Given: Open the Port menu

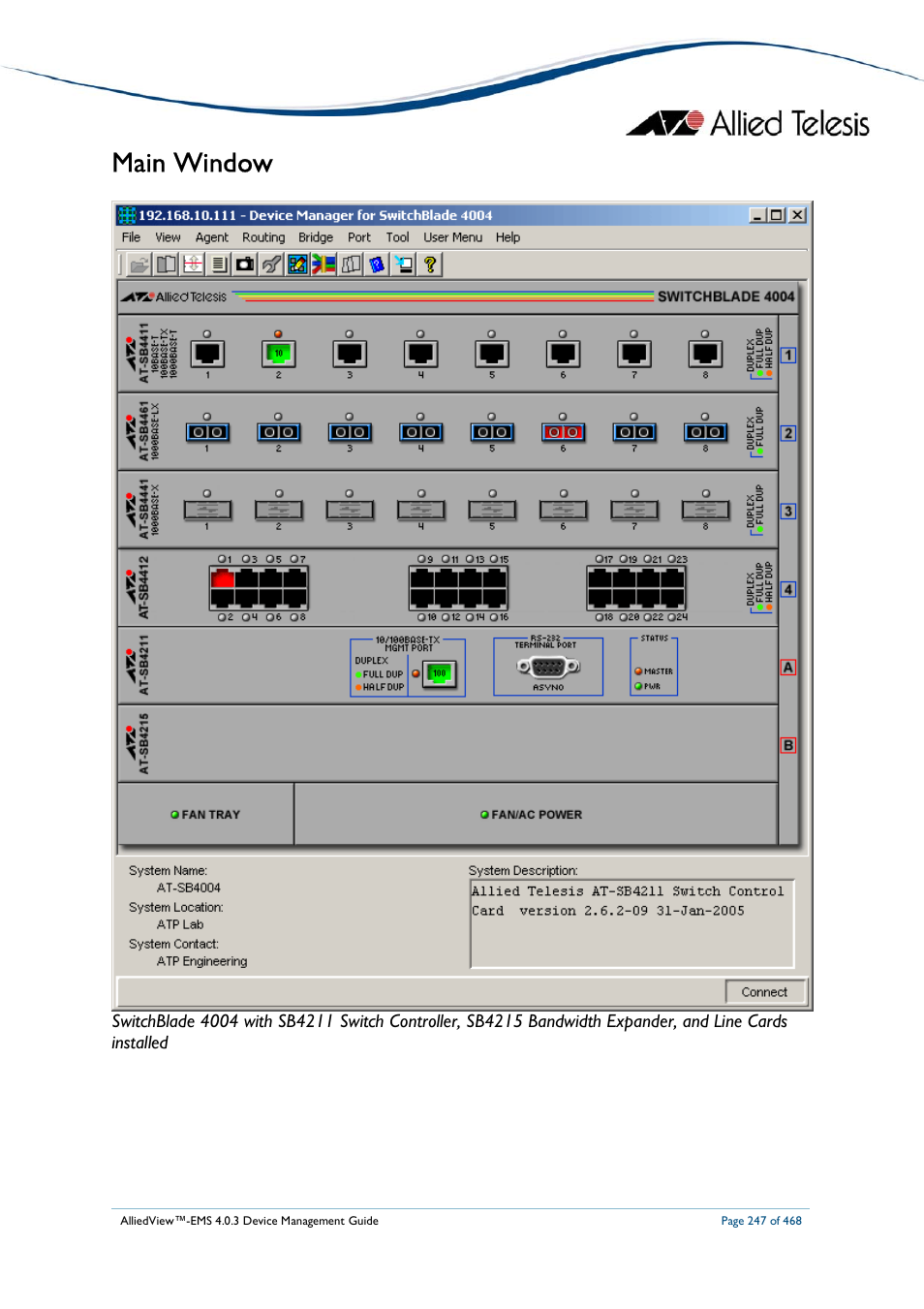Looking at the screenshot, I should coord(359,237).
